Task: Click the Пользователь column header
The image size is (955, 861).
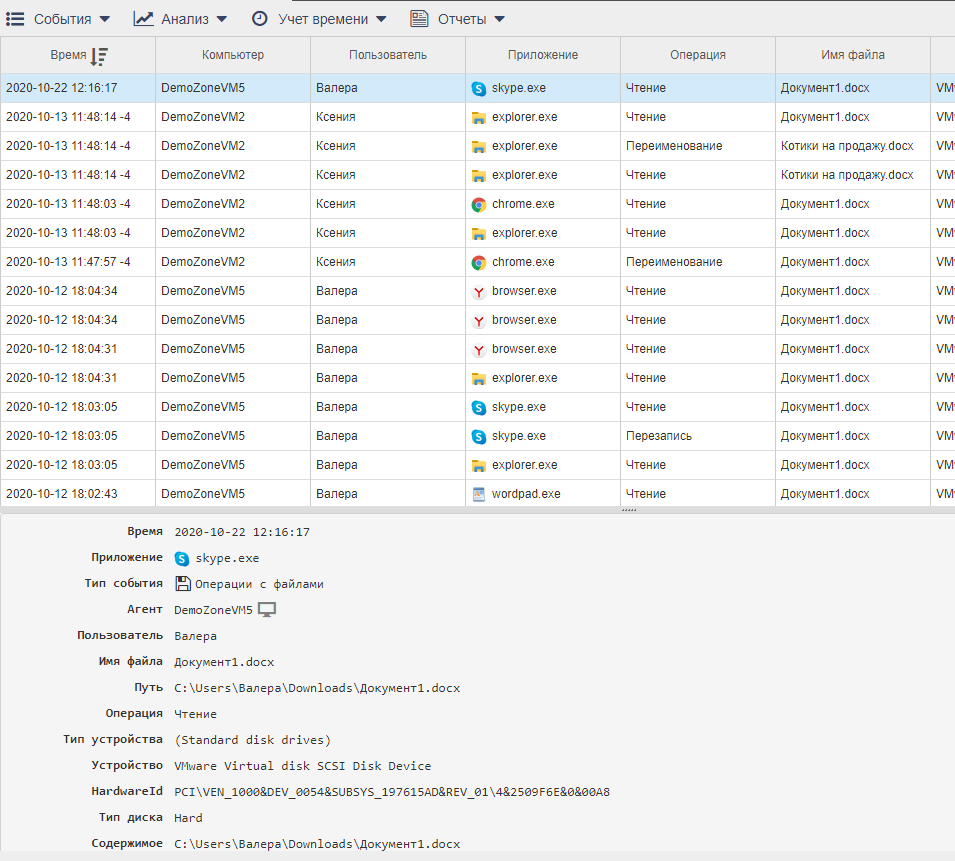Action: click(388, 55)
